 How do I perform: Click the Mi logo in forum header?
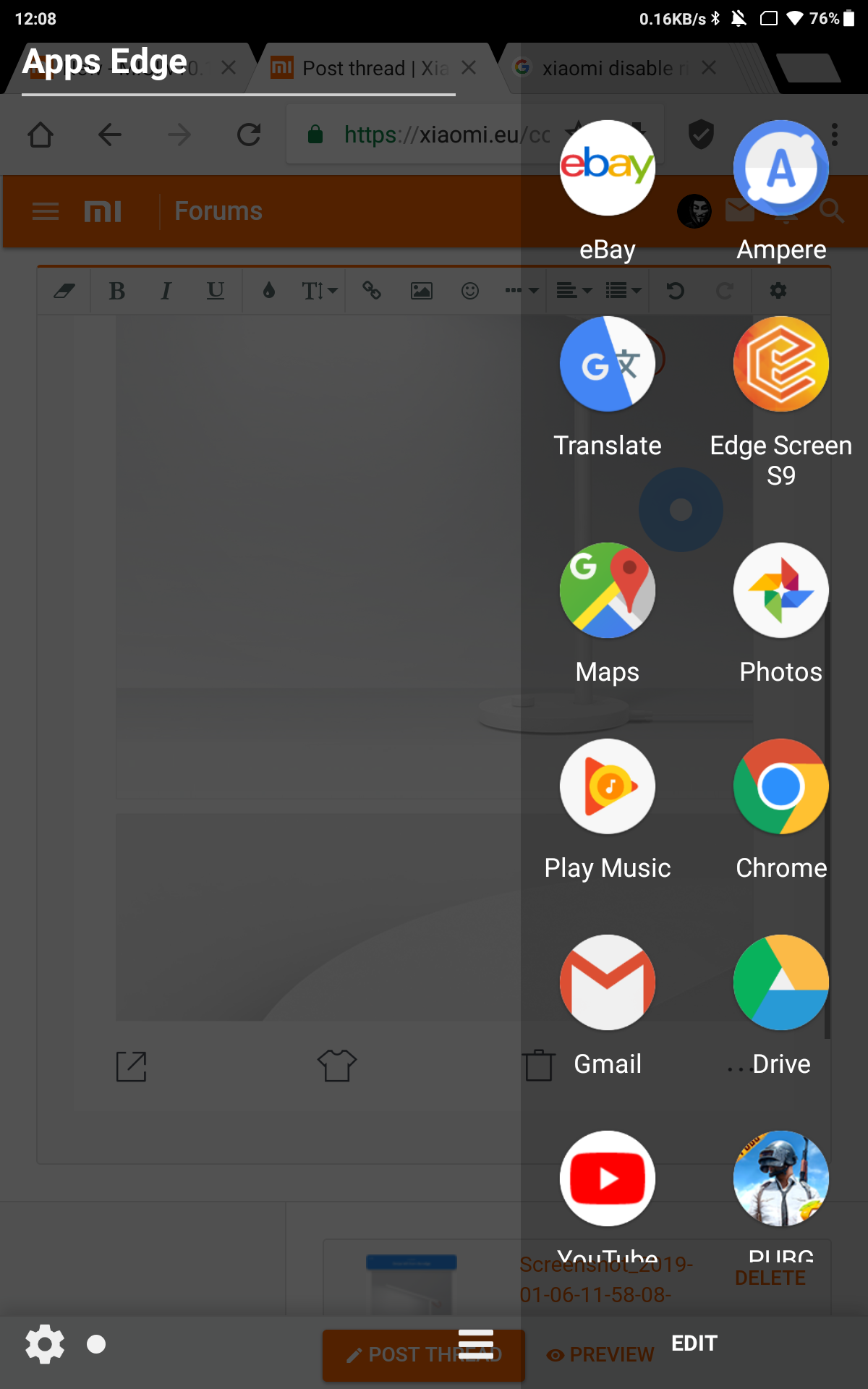[x=103, y=211]
